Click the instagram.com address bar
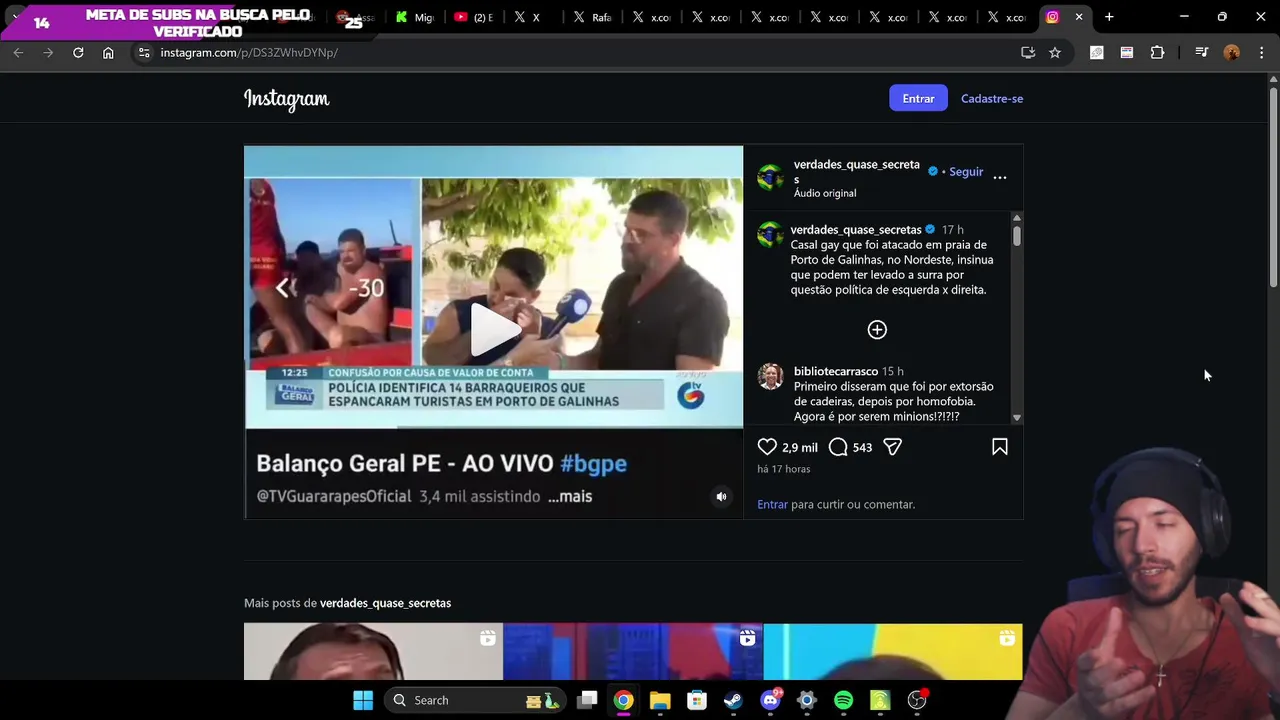This screenshot has height=720, width=1280. [580, 52]
